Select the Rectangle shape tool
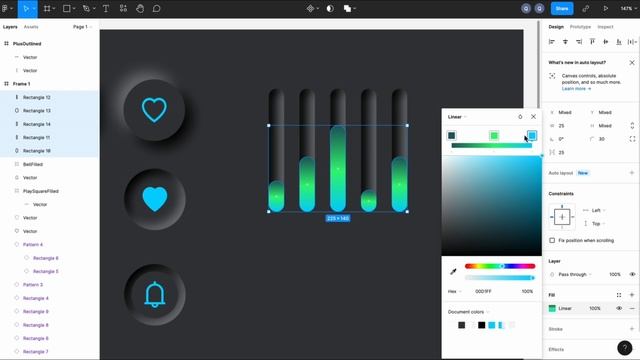Image resolution: width=640 pixels, height=360 pixels. click(67, 9)
